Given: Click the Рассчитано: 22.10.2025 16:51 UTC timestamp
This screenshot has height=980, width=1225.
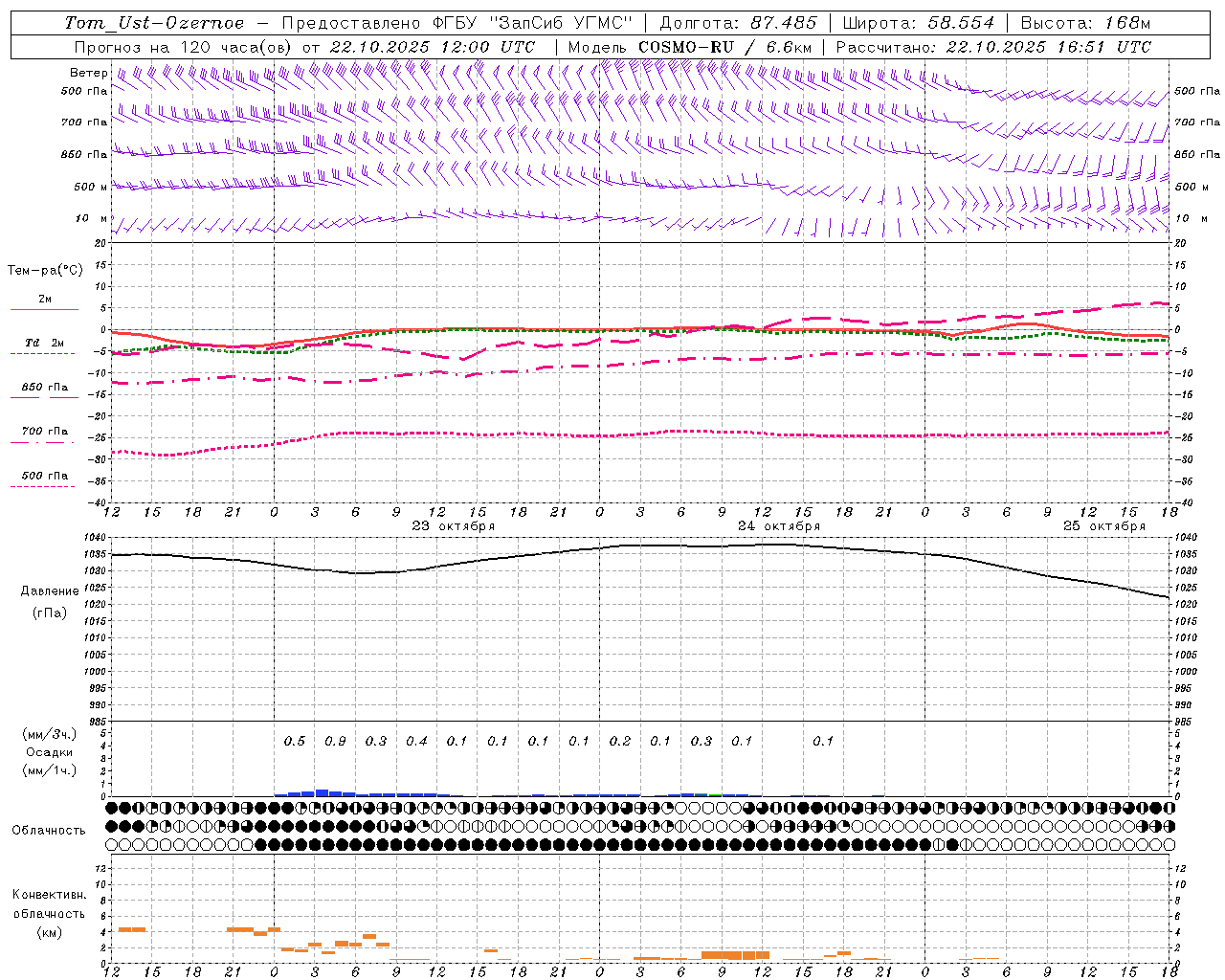Looking at the screenshot, I should point(993,47).
